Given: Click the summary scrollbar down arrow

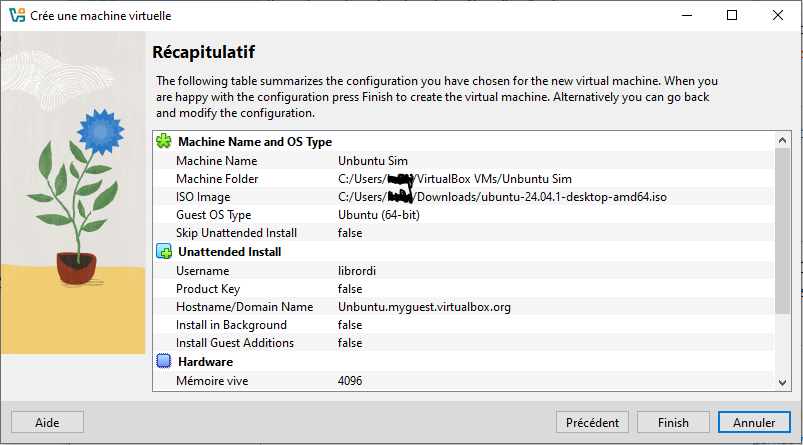Looking at the screenshot, I should [782, 383].
